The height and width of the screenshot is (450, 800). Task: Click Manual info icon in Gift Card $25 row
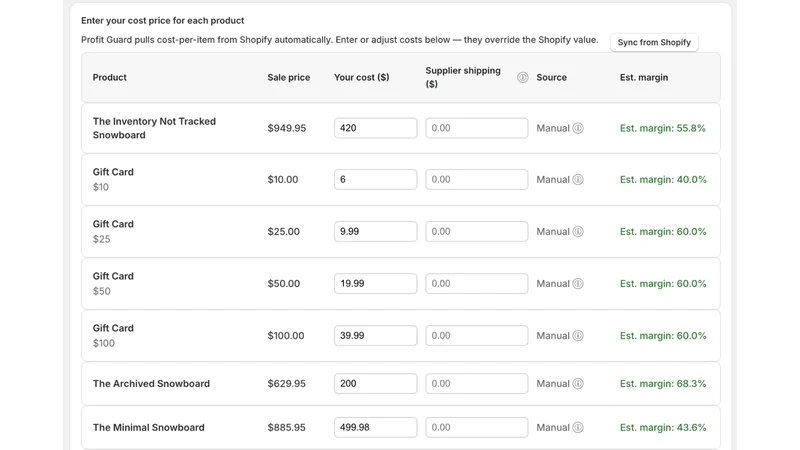(x=578, y=232)
